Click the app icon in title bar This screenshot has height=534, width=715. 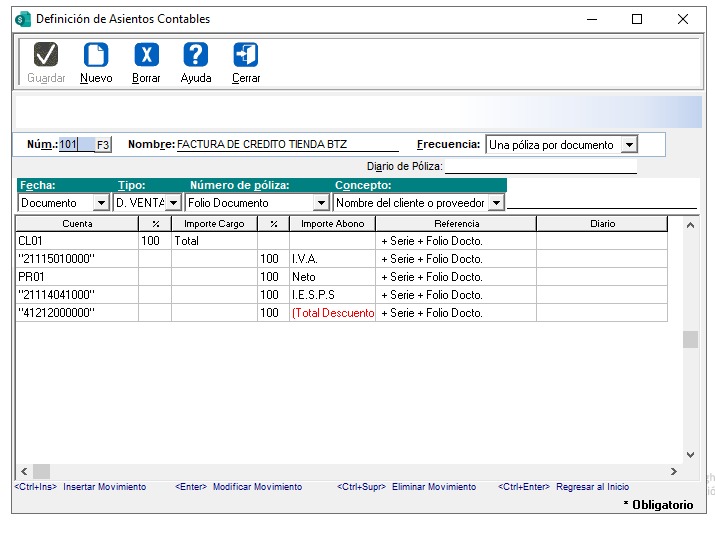[23, 19]
